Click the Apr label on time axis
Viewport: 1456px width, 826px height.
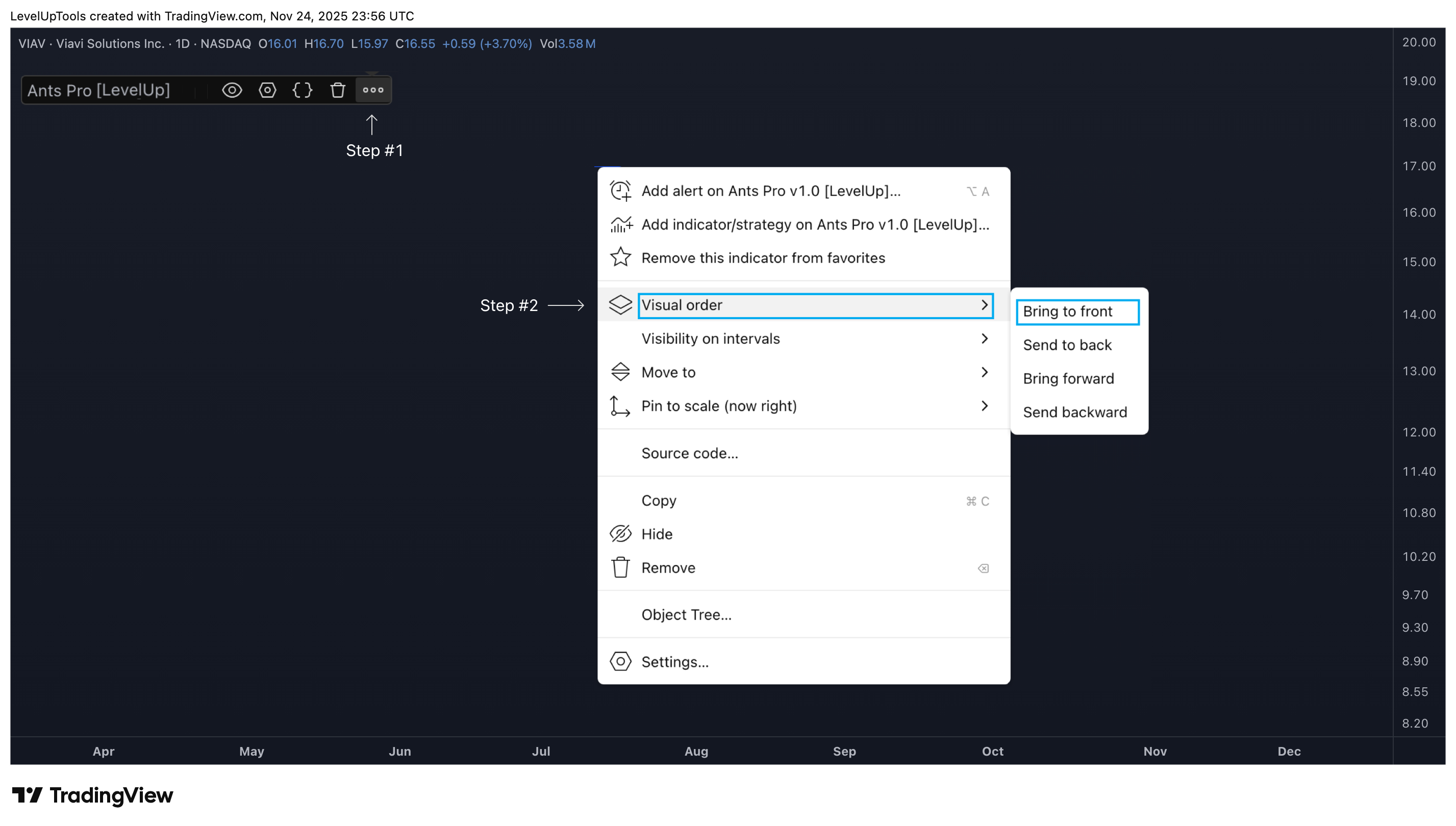coord(104,752)
